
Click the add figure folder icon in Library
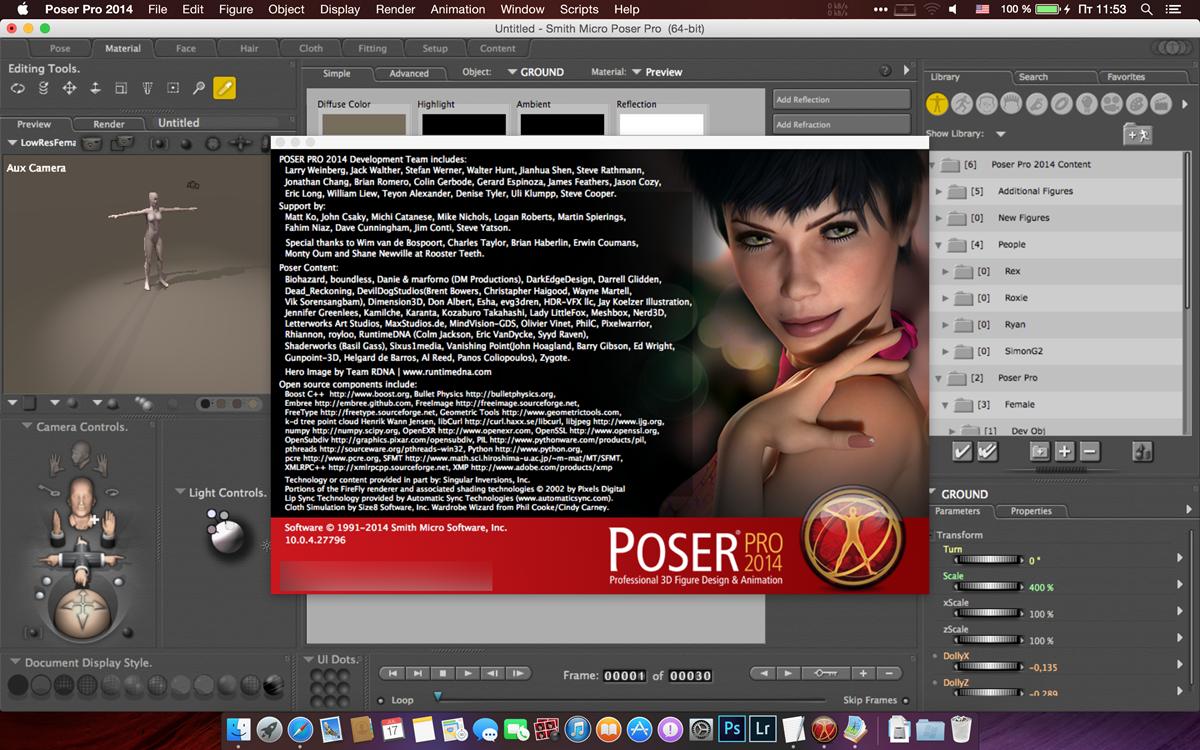point(1138,134)
